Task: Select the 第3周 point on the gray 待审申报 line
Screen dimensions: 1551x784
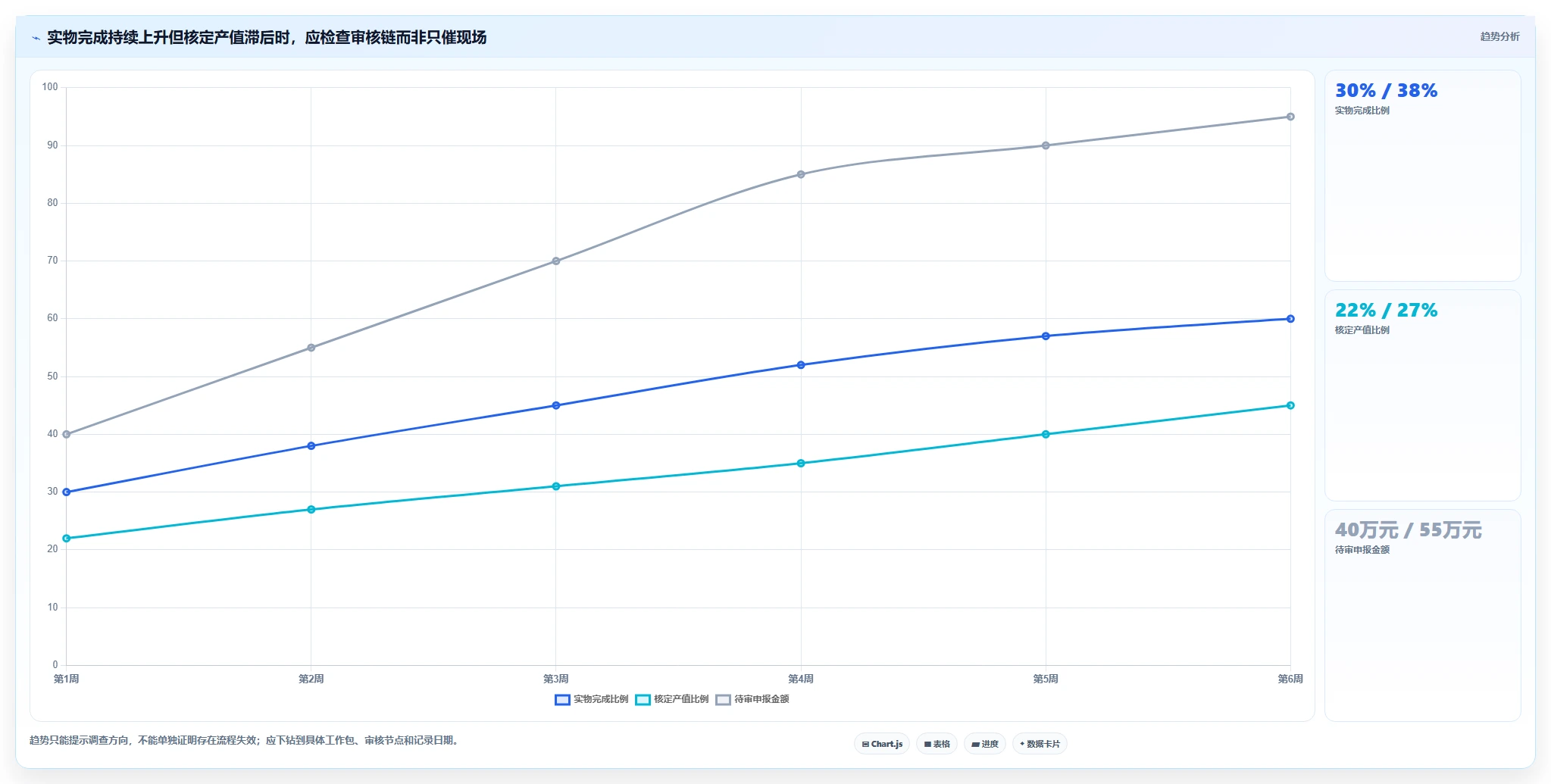Action: 556,261
